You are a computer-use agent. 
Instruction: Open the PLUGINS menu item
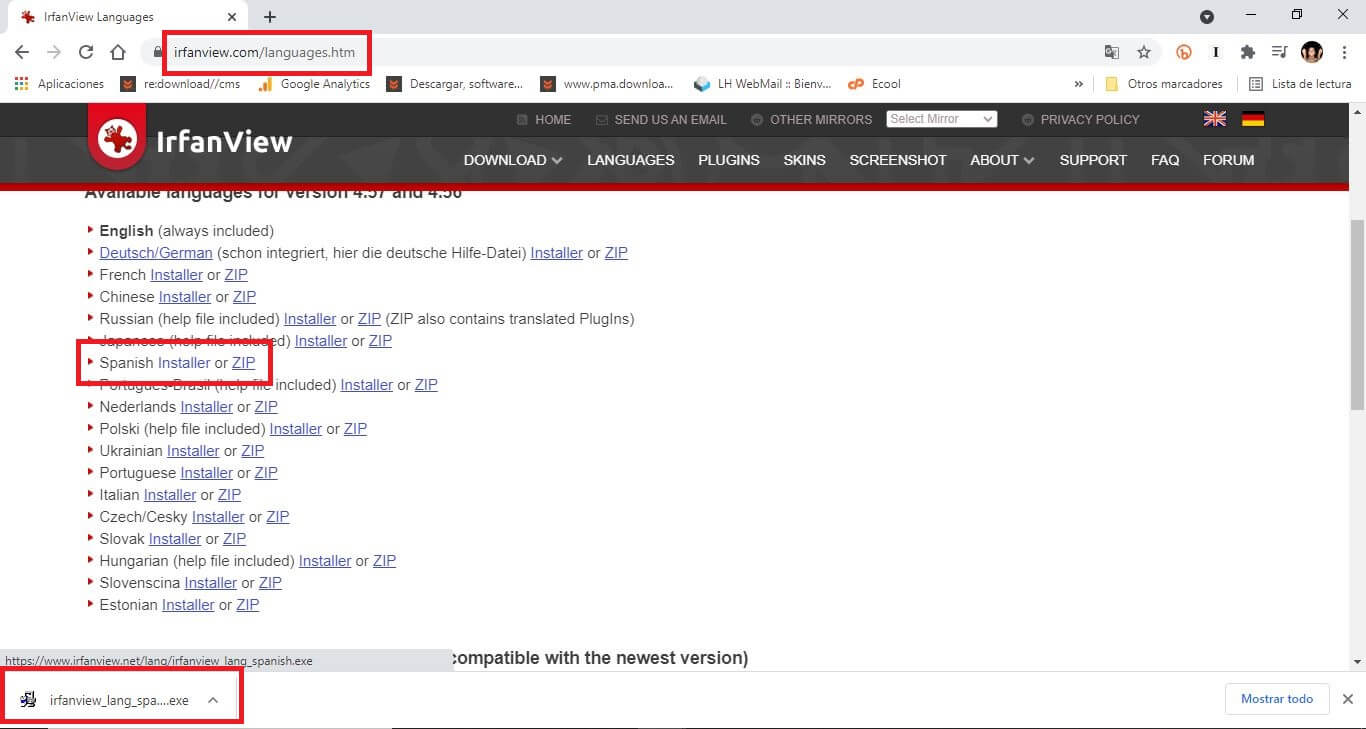729,160
